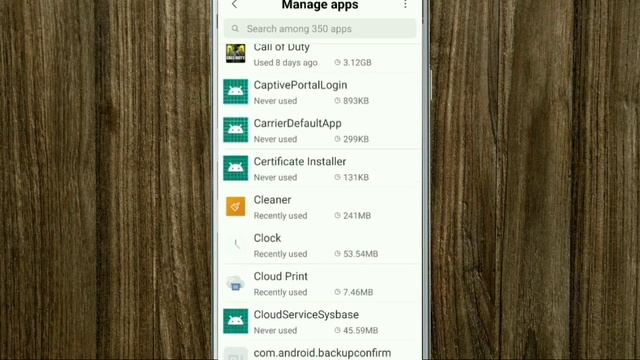The width and height of the screenshot is (640, 360).
Task: Tap the Certificate Installer android icon
Action: tap(236, 168)
